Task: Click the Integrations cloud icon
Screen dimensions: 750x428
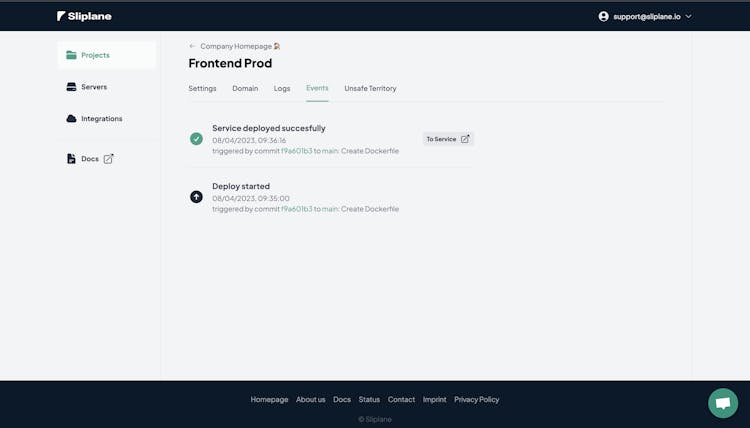Action: 71,119
